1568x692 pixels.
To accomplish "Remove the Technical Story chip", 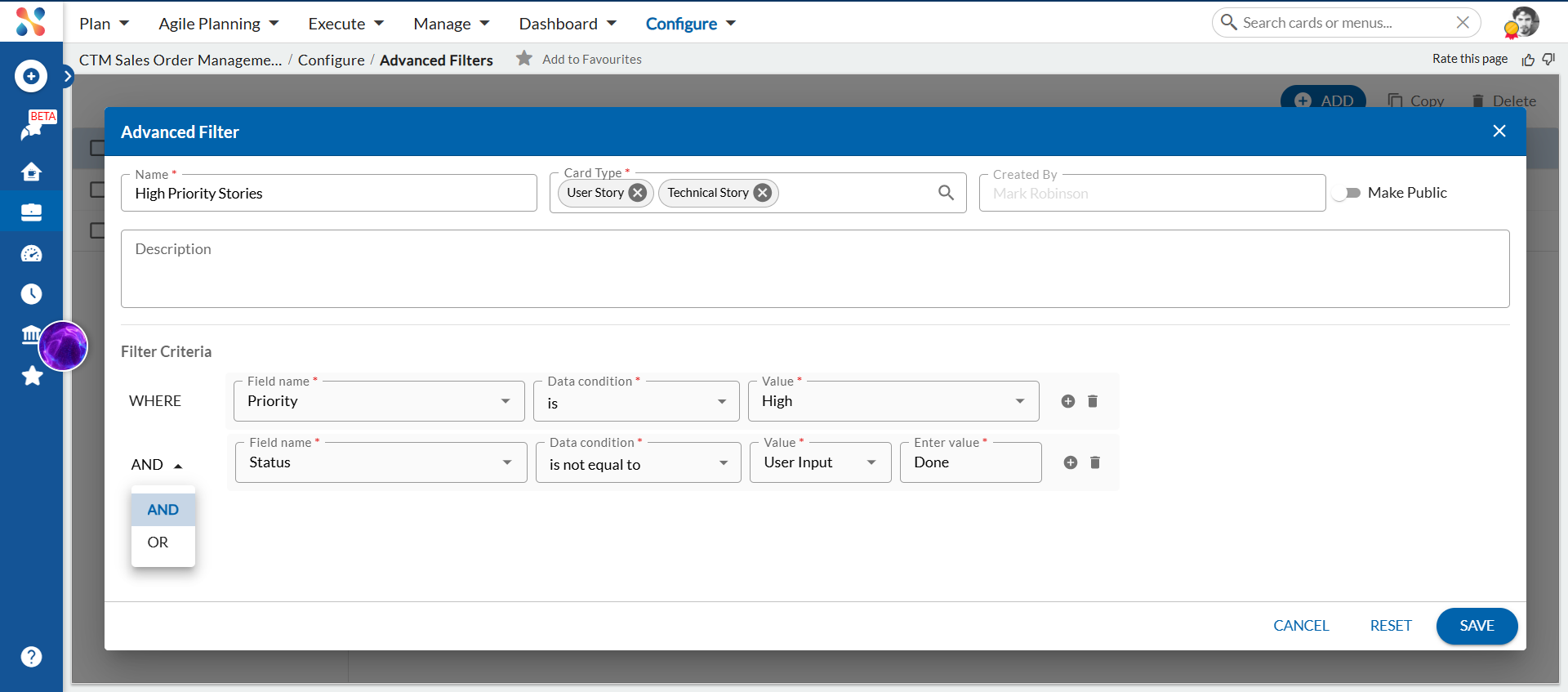I will pyautogui.click(x=762, y=193).
